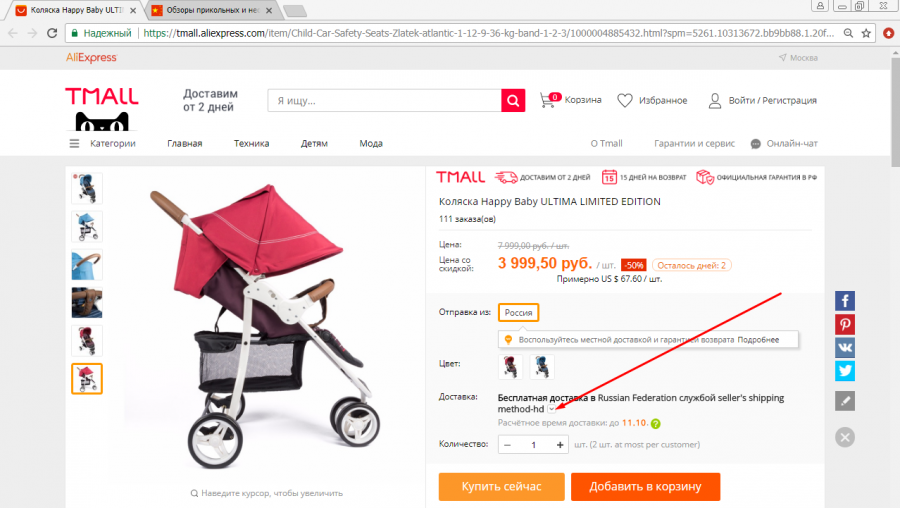Viewport: 900px width, 508px height.
Task: Select the last stroller thumbnail image
Action: [87, 379]
